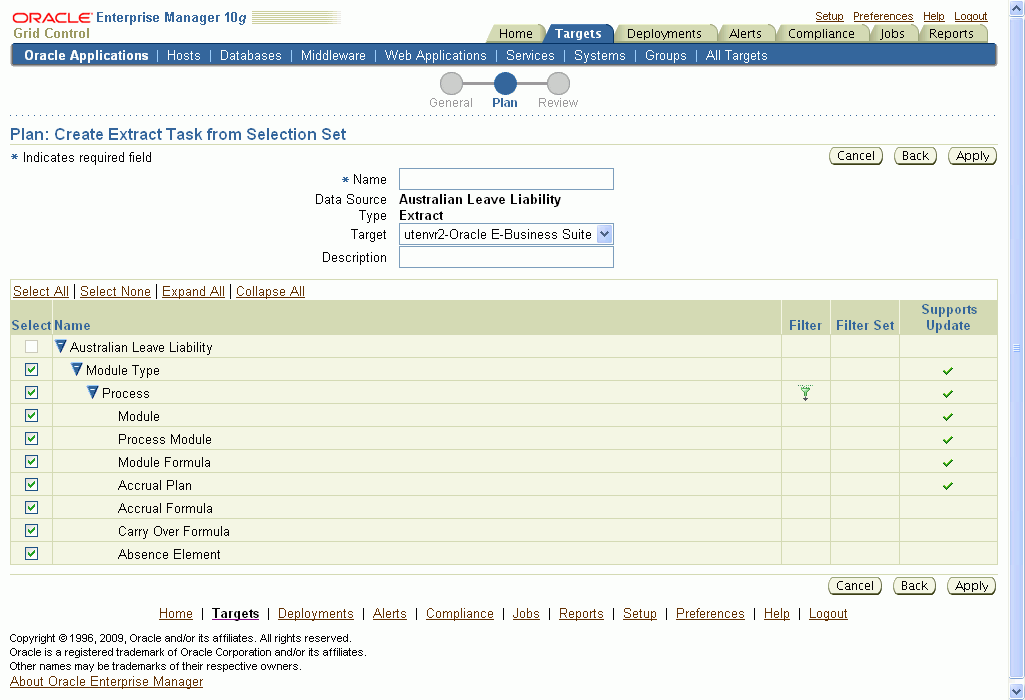Click the bottom Apply button
Image resolution: width=1025 pixels, height=700 pixels.
pos(971,586)
